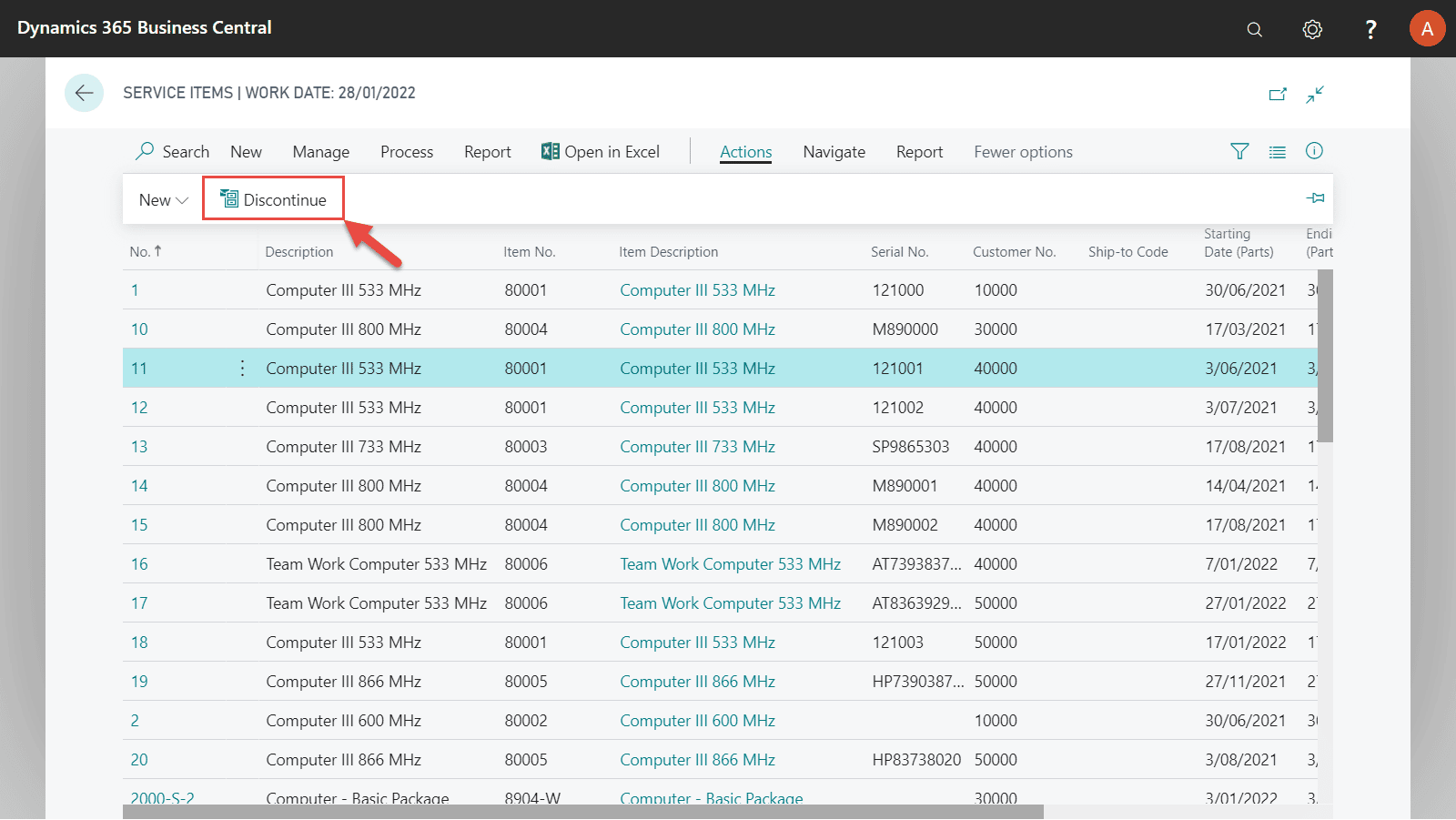This screenshot has width=1456, height=820.
Task: Open service item No. 10
Action: pyautogui.click(x=139, y=329)
